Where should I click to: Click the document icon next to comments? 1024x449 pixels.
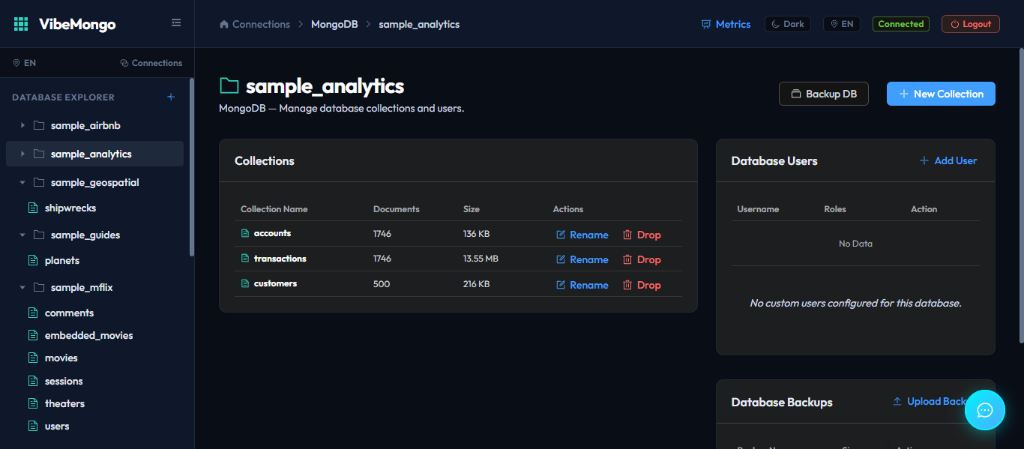click(x=33, y=313)
